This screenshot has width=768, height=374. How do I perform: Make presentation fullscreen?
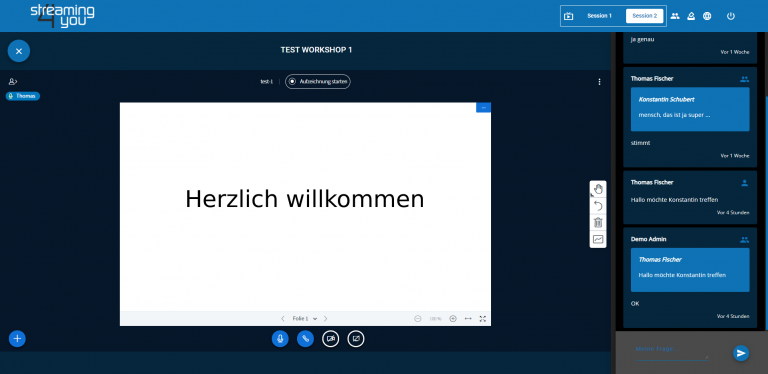(483, 319)
